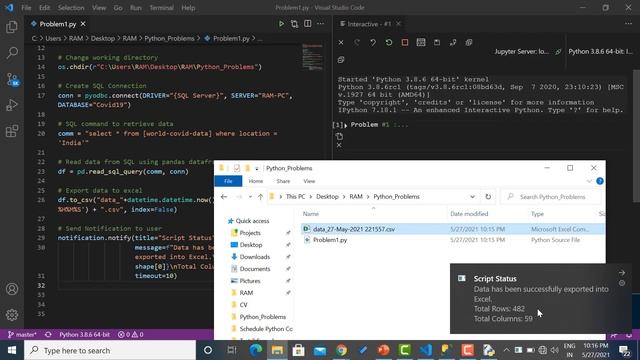This screenshot has height=360, width=640.
Task: Open the Explorer view in VS Code activity bar
Action: coord(12,27)
